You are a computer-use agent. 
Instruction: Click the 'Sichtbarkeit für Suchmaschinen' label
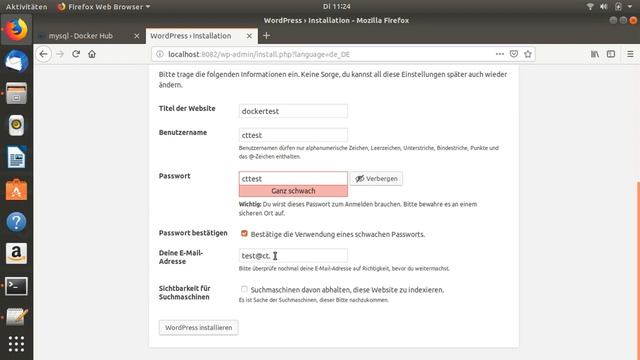click(184, 293)
